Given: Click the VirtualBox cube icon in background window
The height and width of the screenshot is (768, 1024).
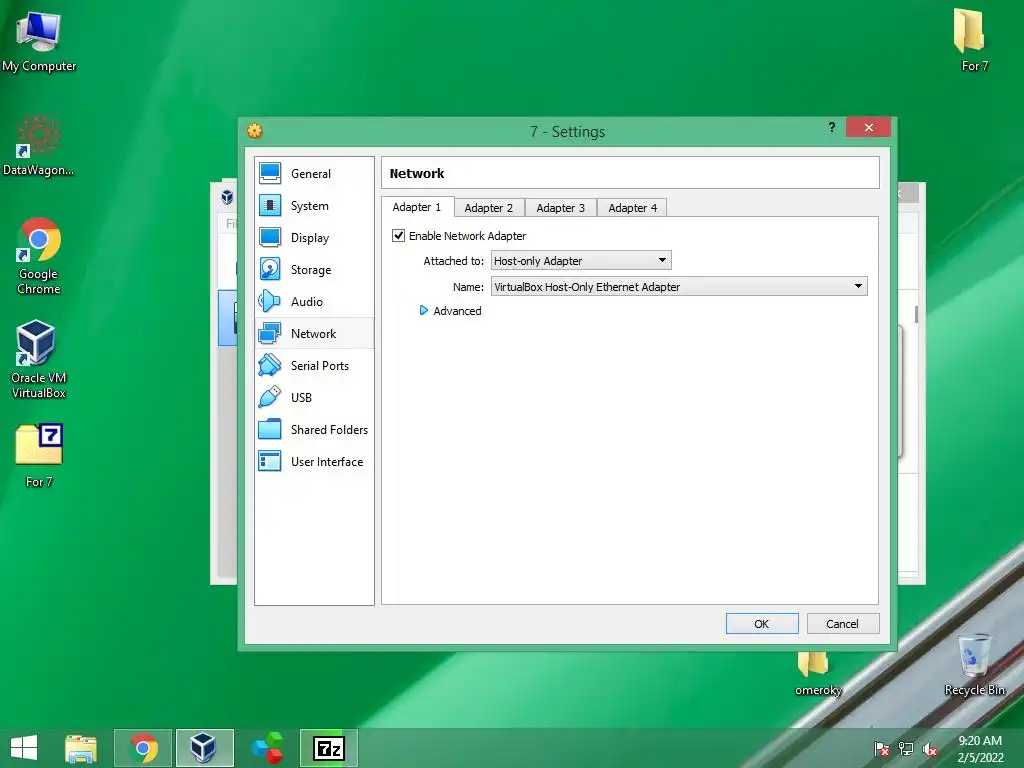Looking at the screenshot, I should (x=227, y=197).
